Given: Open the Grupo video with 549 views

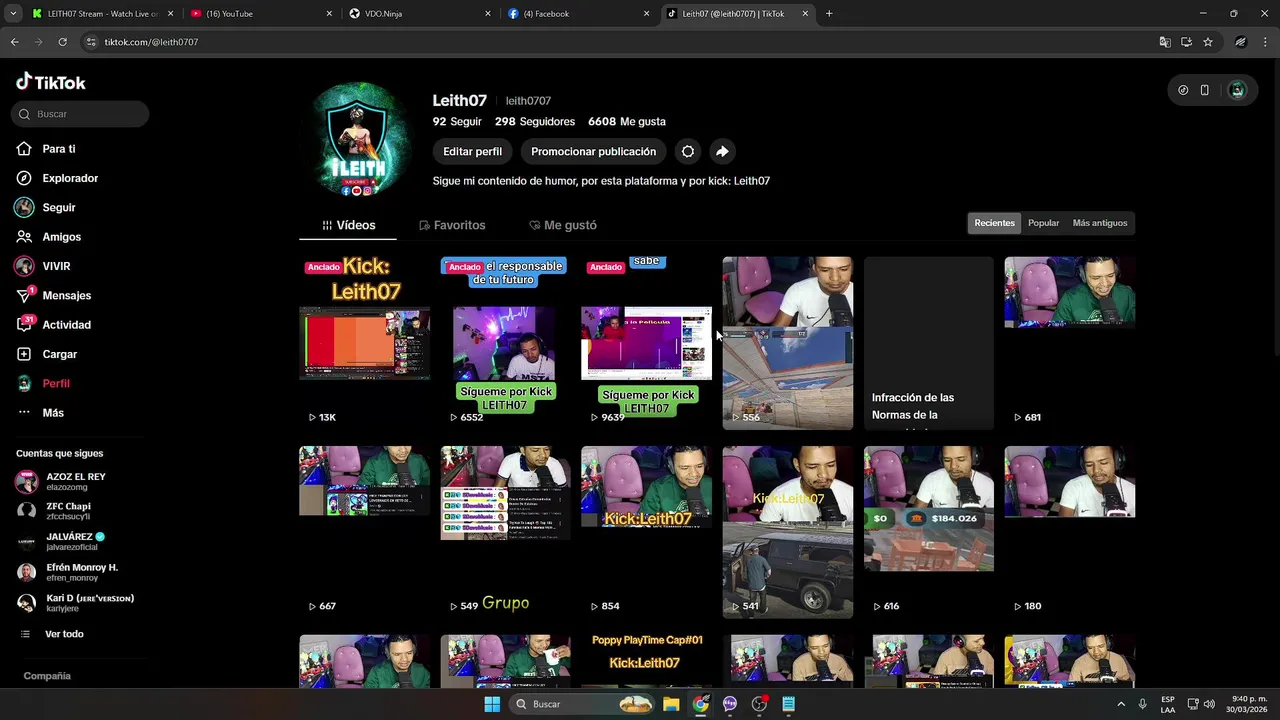Looking at the screenshot, I should (505, 532).
